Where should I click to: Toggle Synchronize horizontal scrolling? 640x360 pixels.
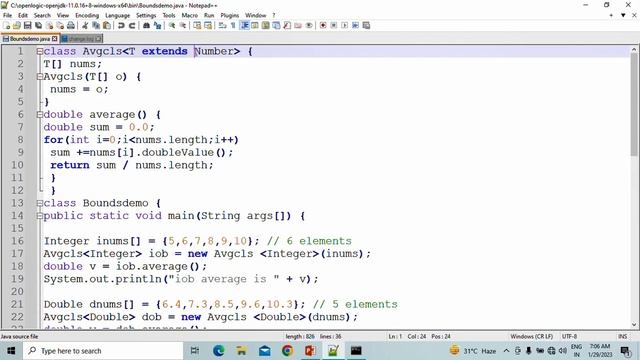208,25
